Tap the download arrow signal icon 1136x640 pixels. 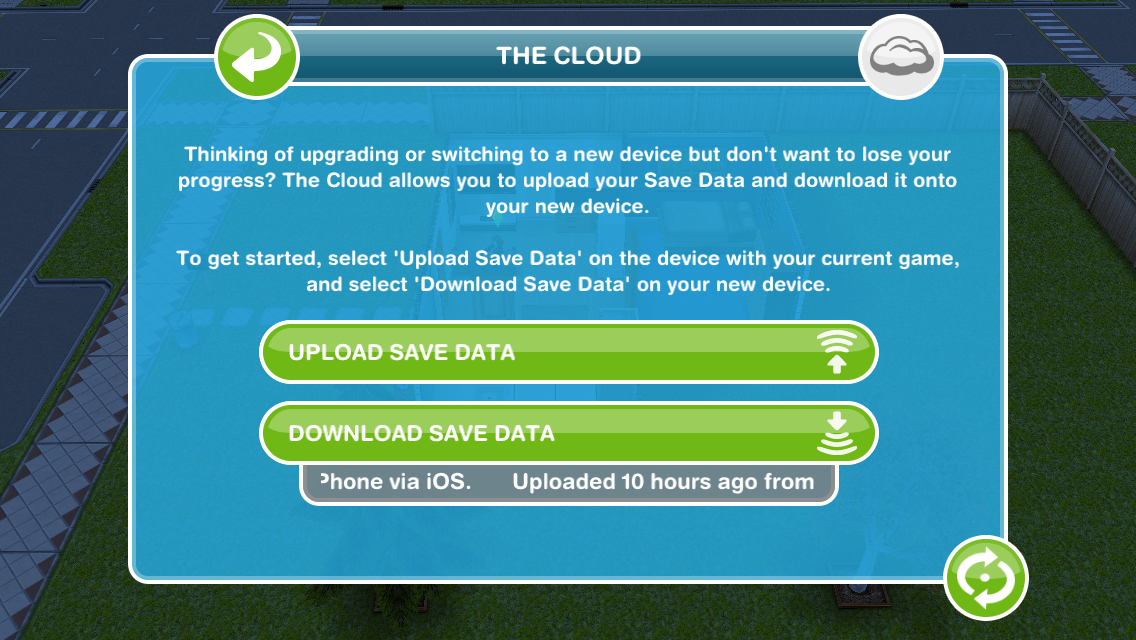point(837,433)
